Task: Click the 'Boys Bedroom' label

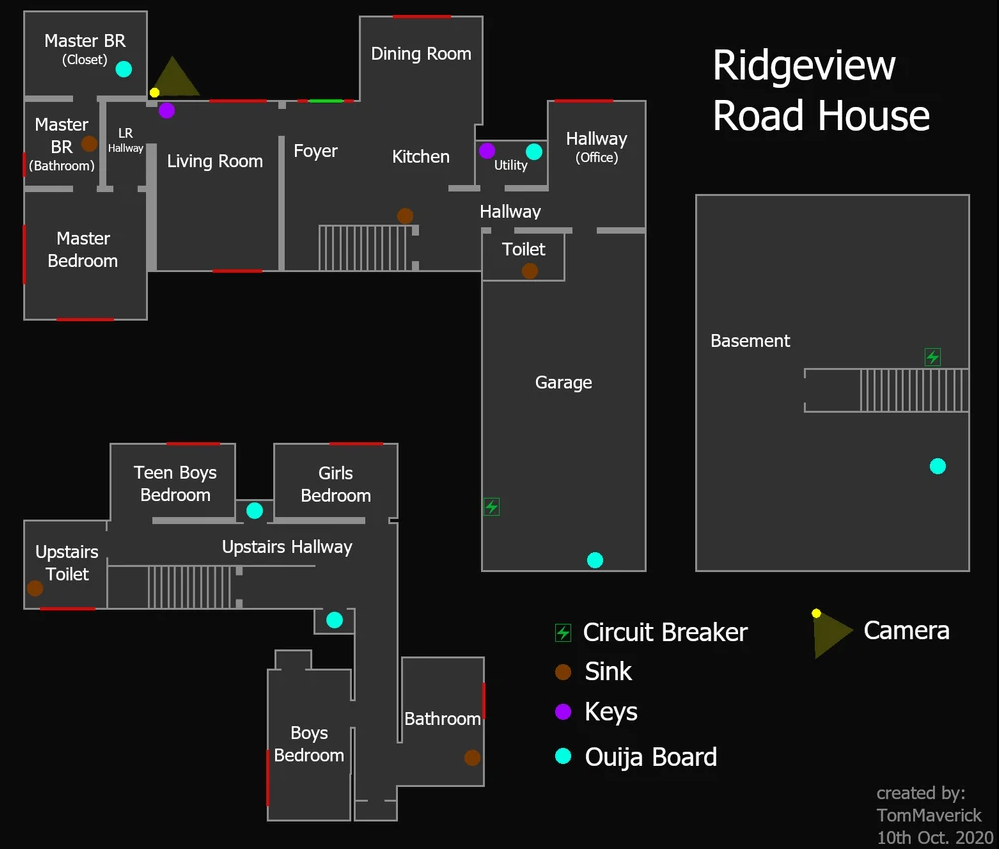Action: point(309,744)
